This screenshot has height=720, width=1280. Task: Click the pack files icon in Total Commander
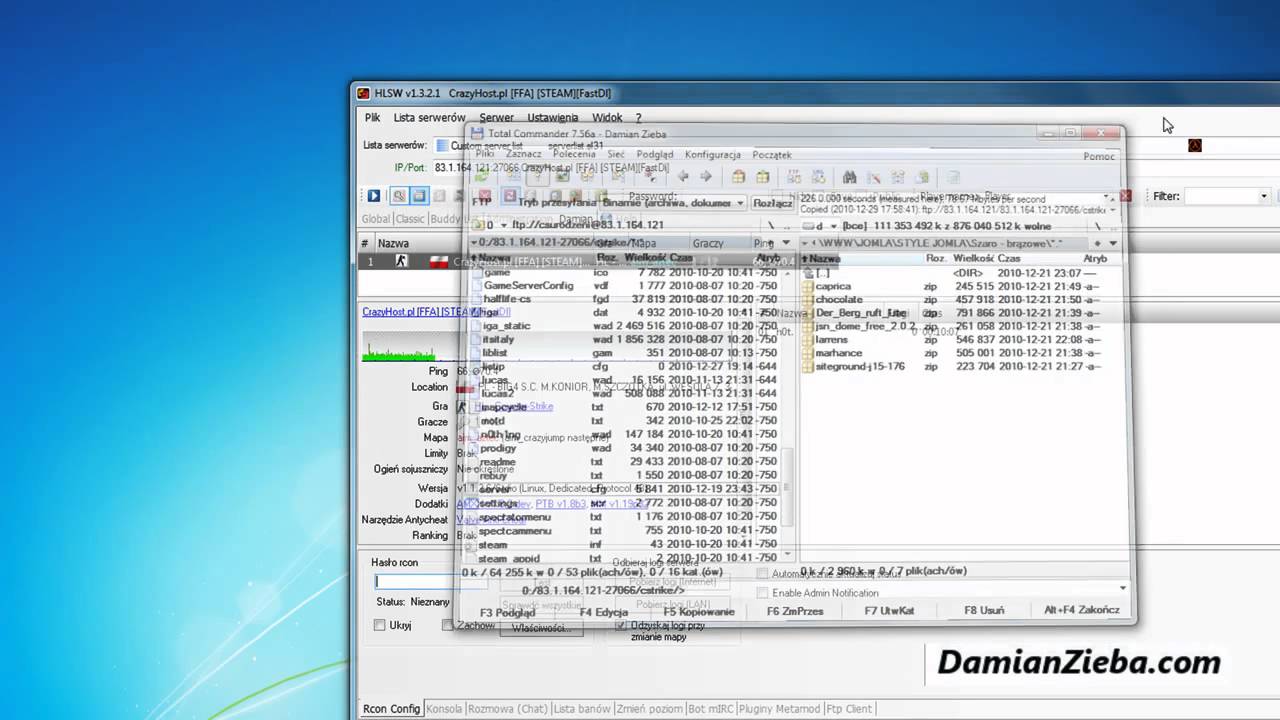pos(739,177)
